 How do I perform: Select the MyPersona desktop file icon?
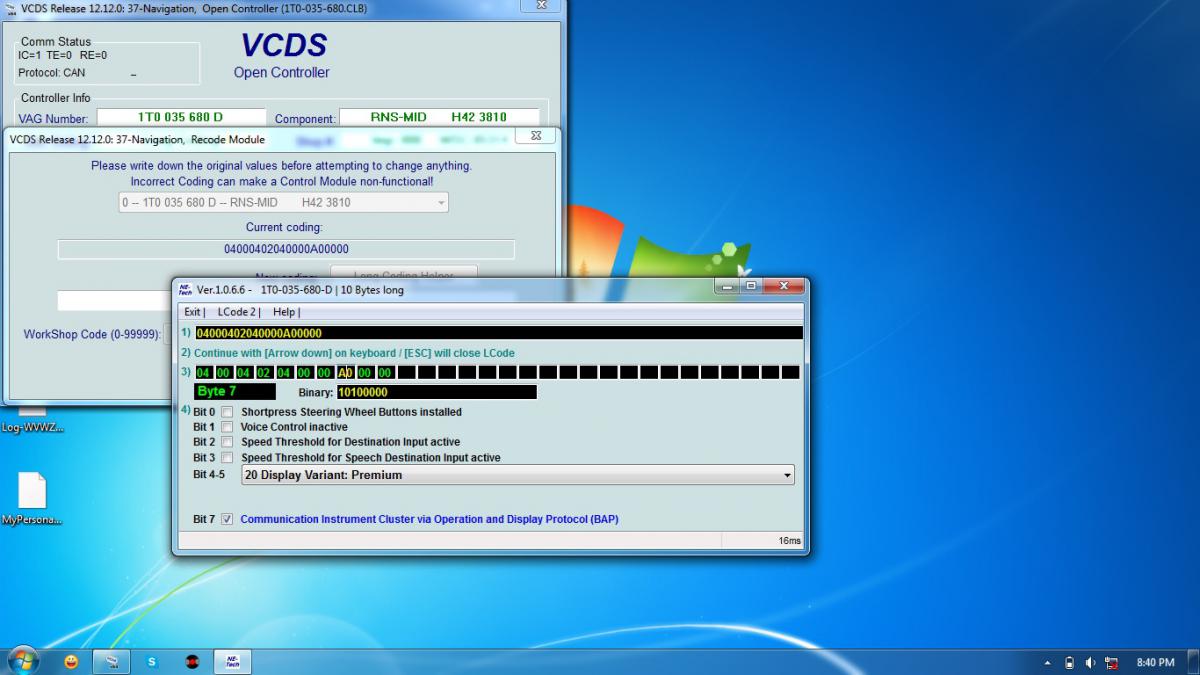tap(32, 498)
